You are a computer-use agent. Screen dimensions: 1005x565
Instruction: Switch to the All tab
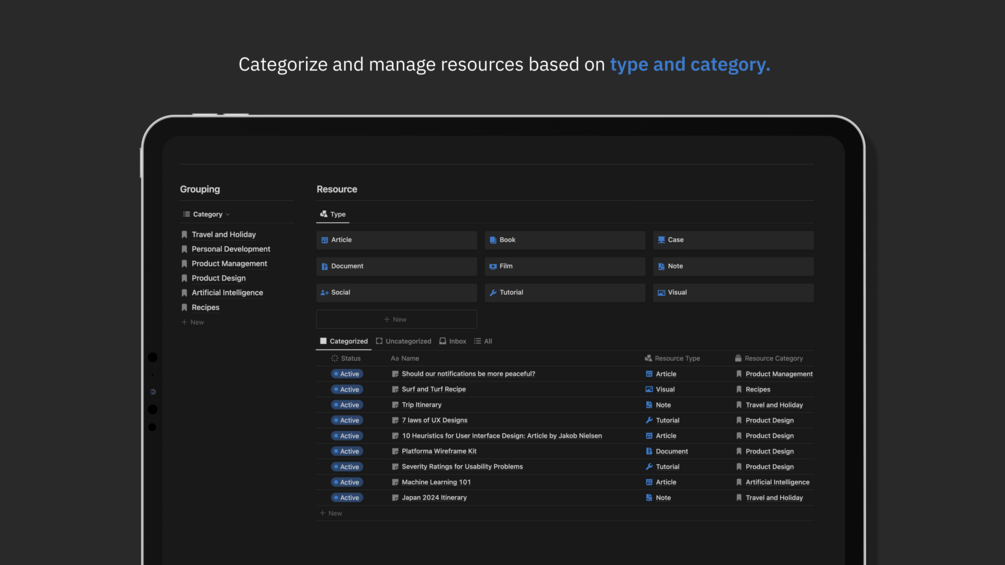(x=483, y=341)
